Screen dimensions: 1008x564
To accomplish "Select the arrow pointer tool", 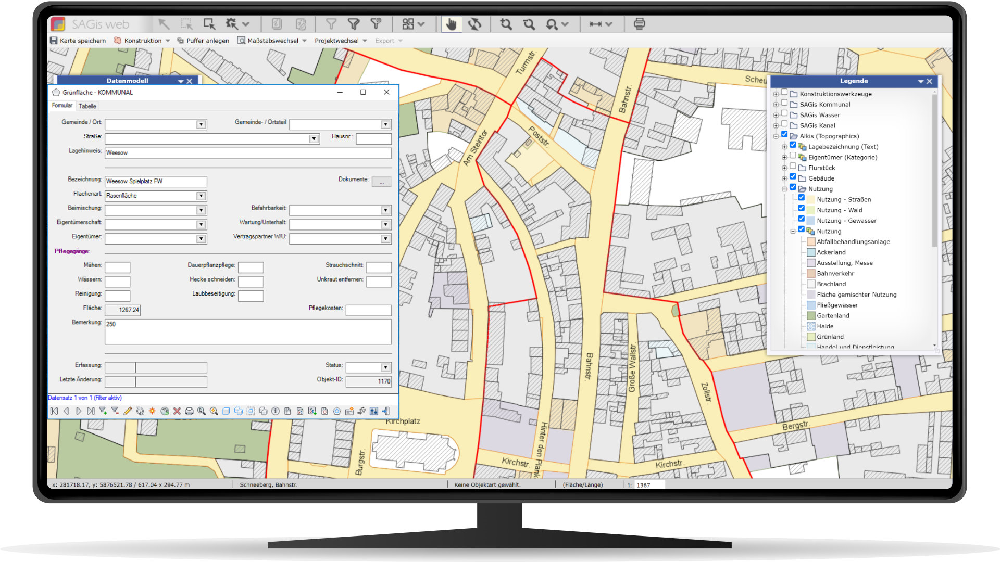I will (163, 23).
